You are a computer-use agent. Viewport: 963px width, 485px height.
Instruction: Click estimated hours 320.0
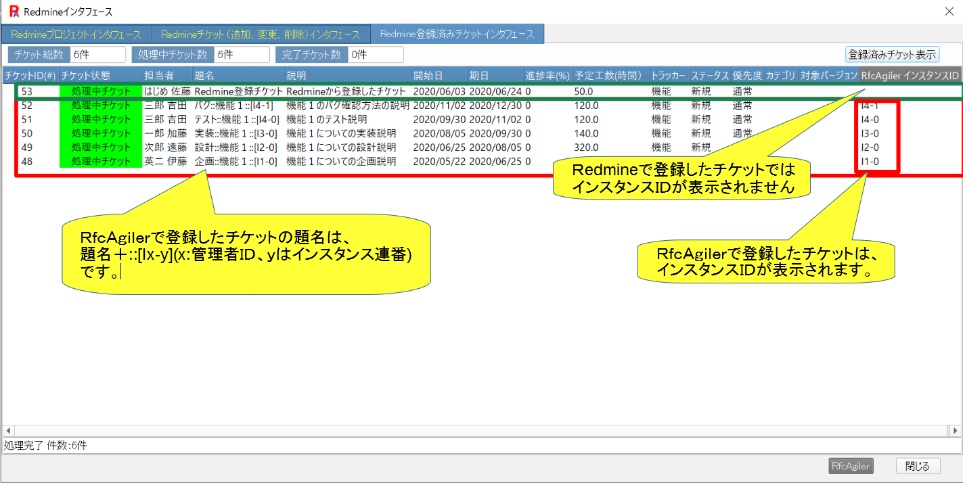coord(586,147)
